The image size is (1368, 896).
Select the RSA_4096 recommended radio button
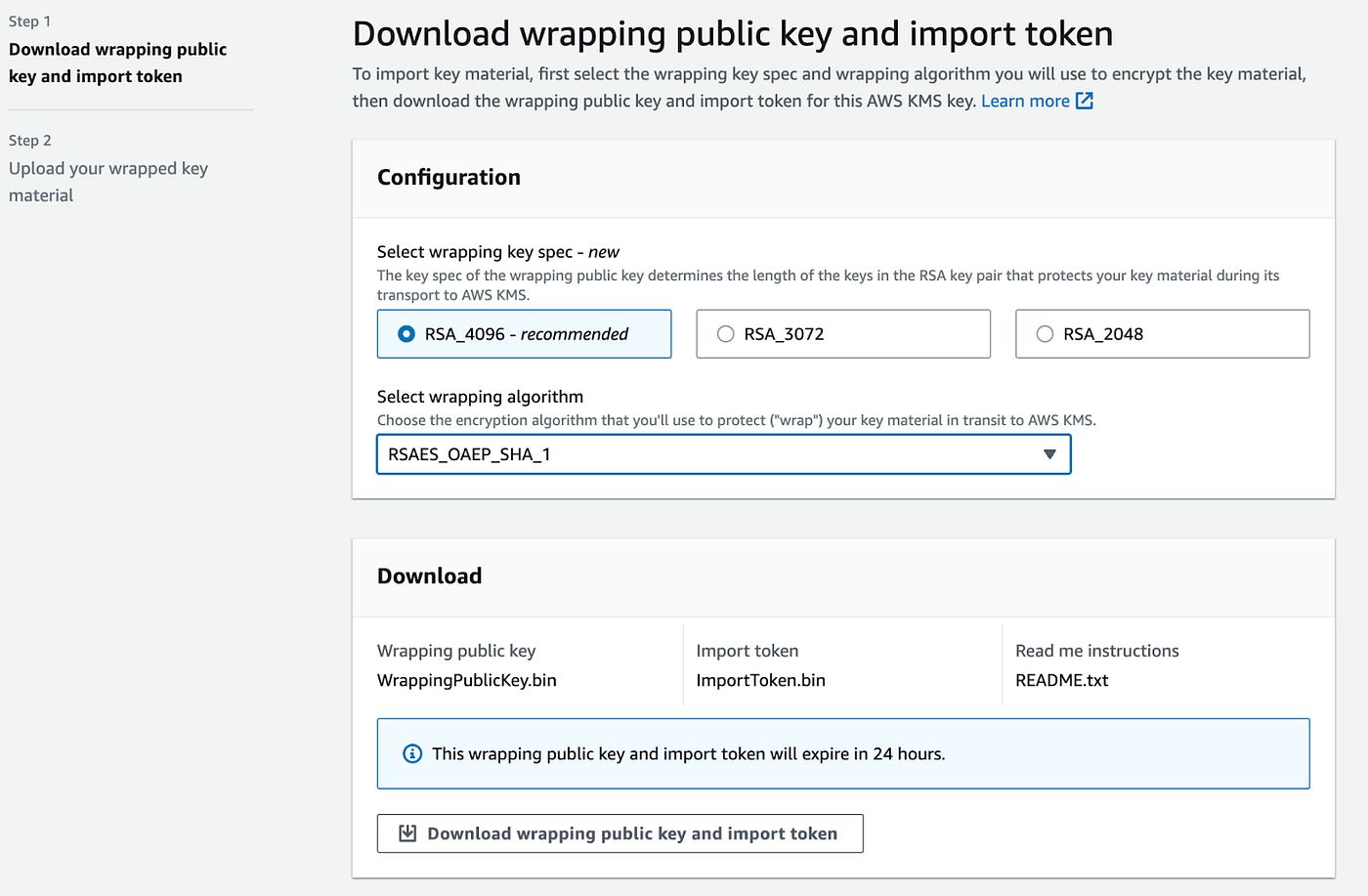point(406,334)
